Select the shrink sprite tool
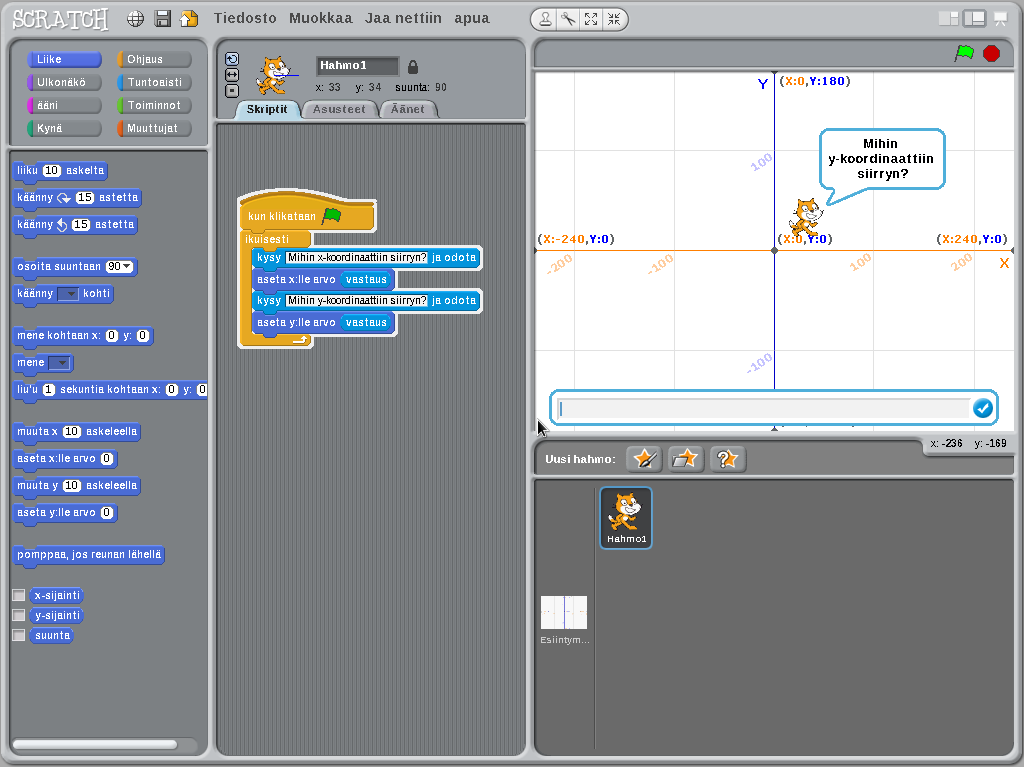The height and width of the screenshot is (767, 1024). [x=614, y=20]
